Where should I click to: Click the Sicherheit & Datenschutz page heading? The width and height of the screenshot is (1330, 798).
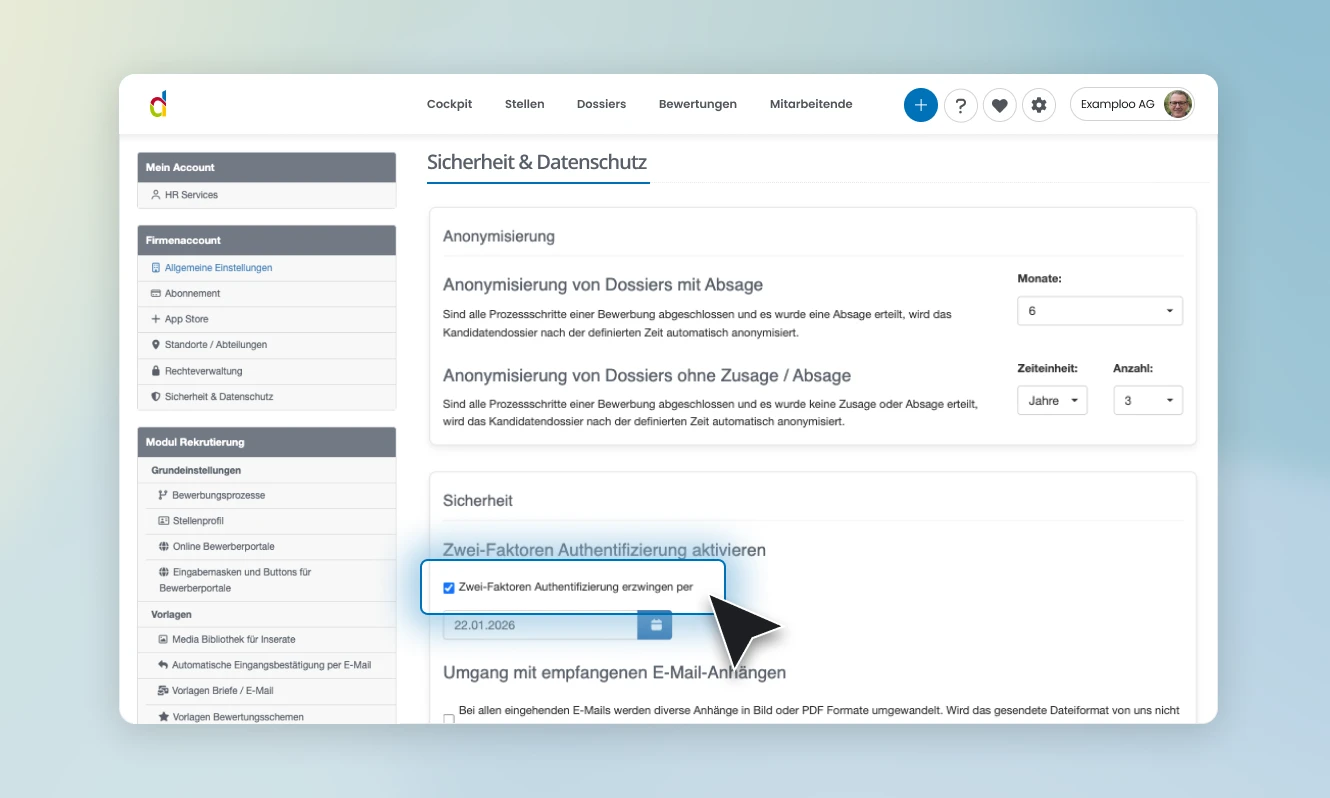pyautogui.click(x=537, y=162)
